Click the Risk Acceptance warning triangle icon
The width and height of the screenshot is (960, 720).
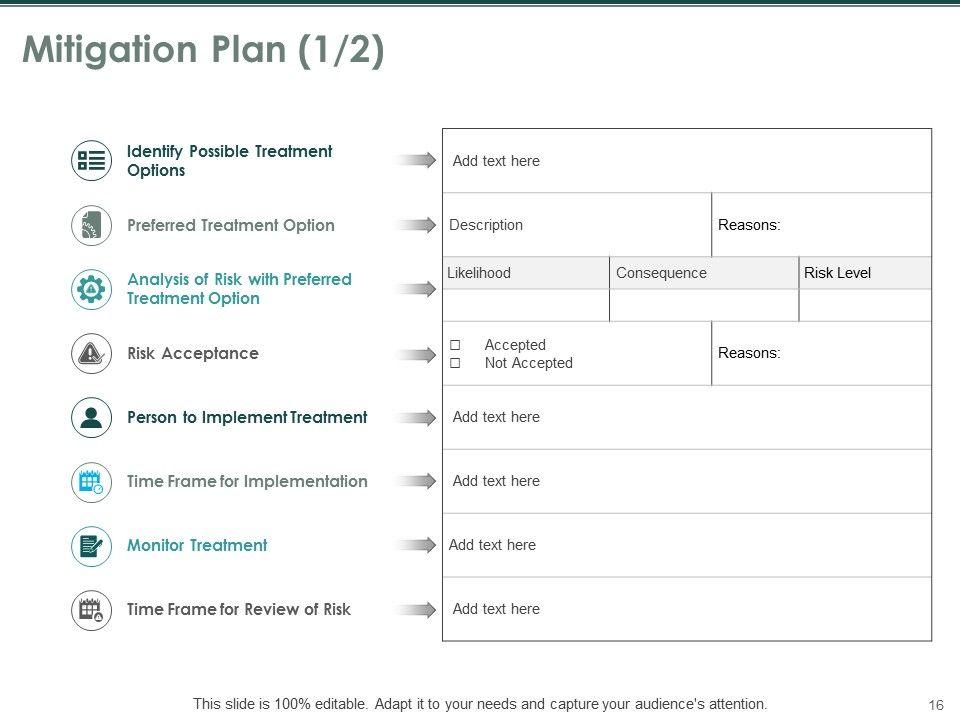[x=91, y=353]
